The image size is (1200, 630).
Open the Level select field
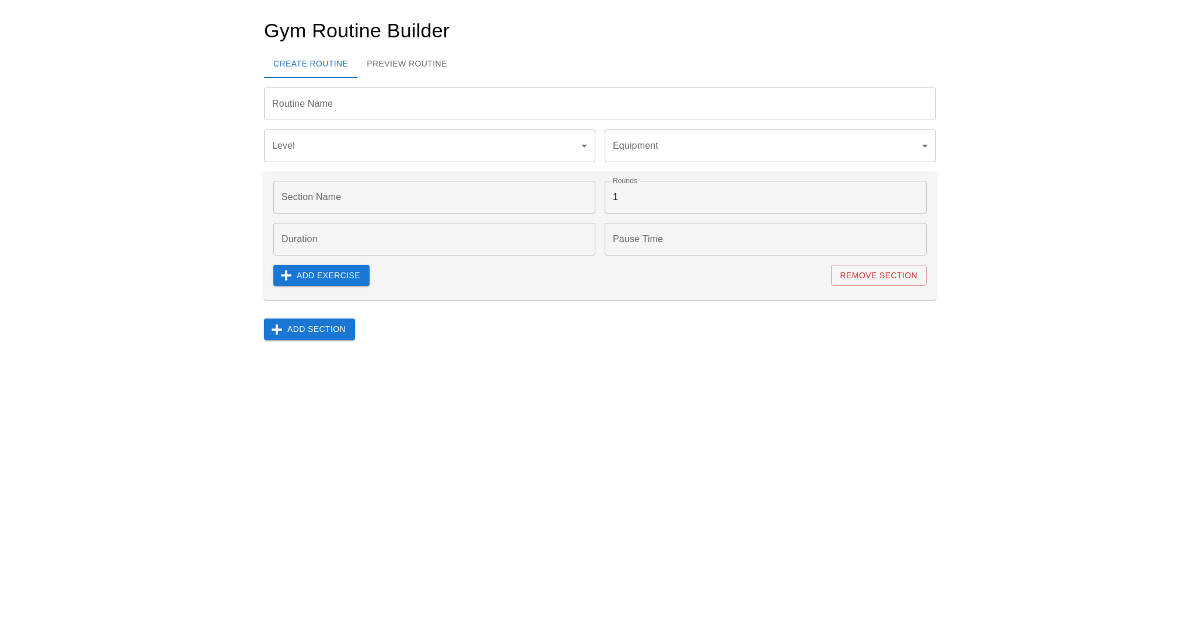click(x=420, y=146)
